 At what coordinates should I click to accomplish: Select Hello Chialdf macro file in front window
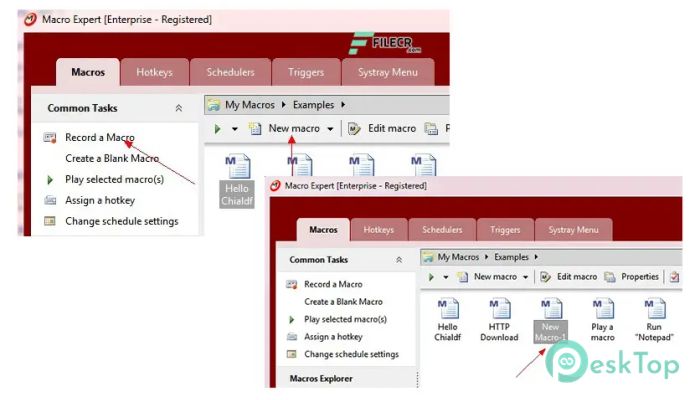(448, 320)
